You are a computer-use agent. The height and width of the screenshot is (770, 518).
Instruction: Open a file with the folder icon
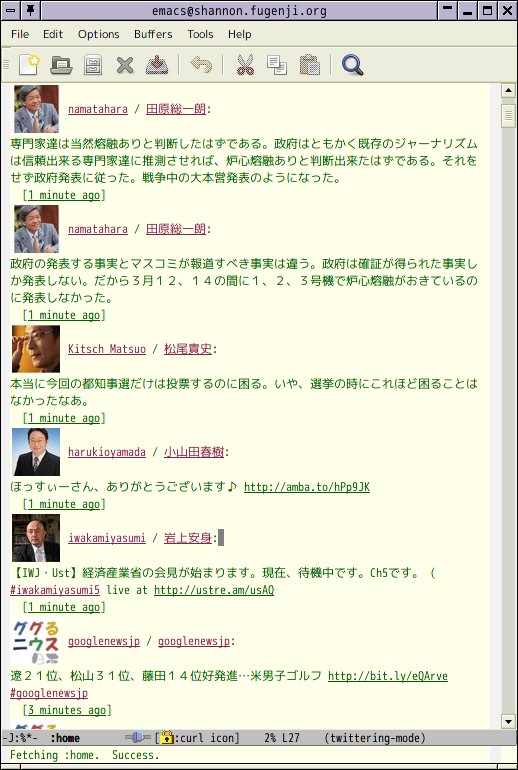(x=61, y=65)
